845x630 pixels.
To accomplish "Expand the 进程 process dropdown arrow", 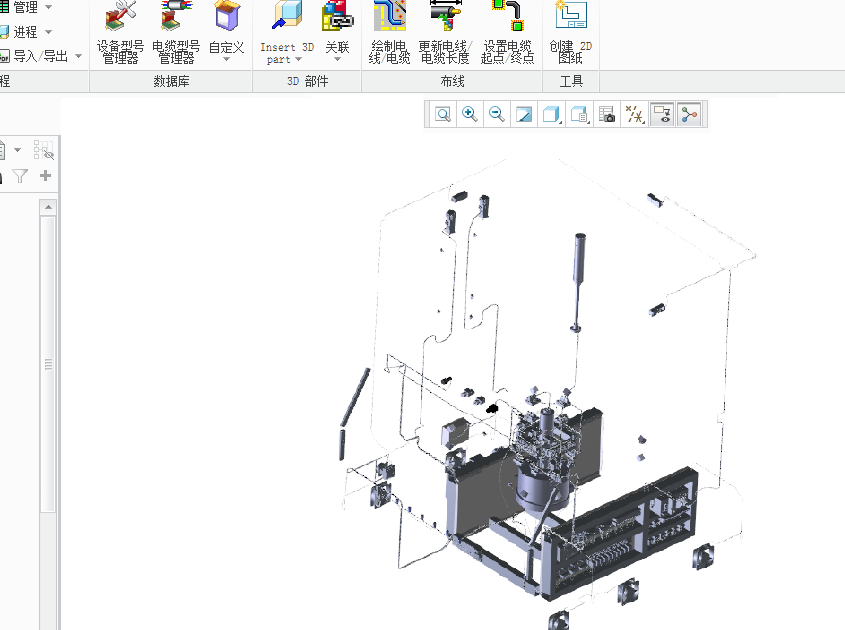I will coord(49,32).
